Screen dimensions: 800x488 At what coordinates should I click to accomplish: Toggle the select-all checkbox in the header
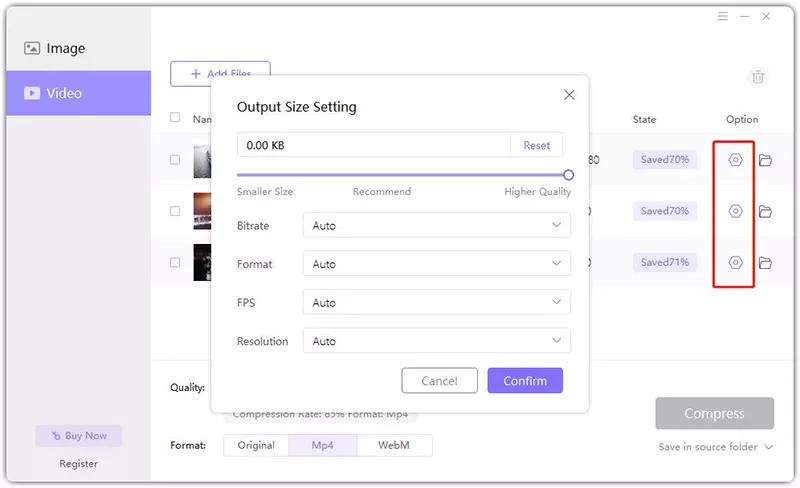coord(175,118)
